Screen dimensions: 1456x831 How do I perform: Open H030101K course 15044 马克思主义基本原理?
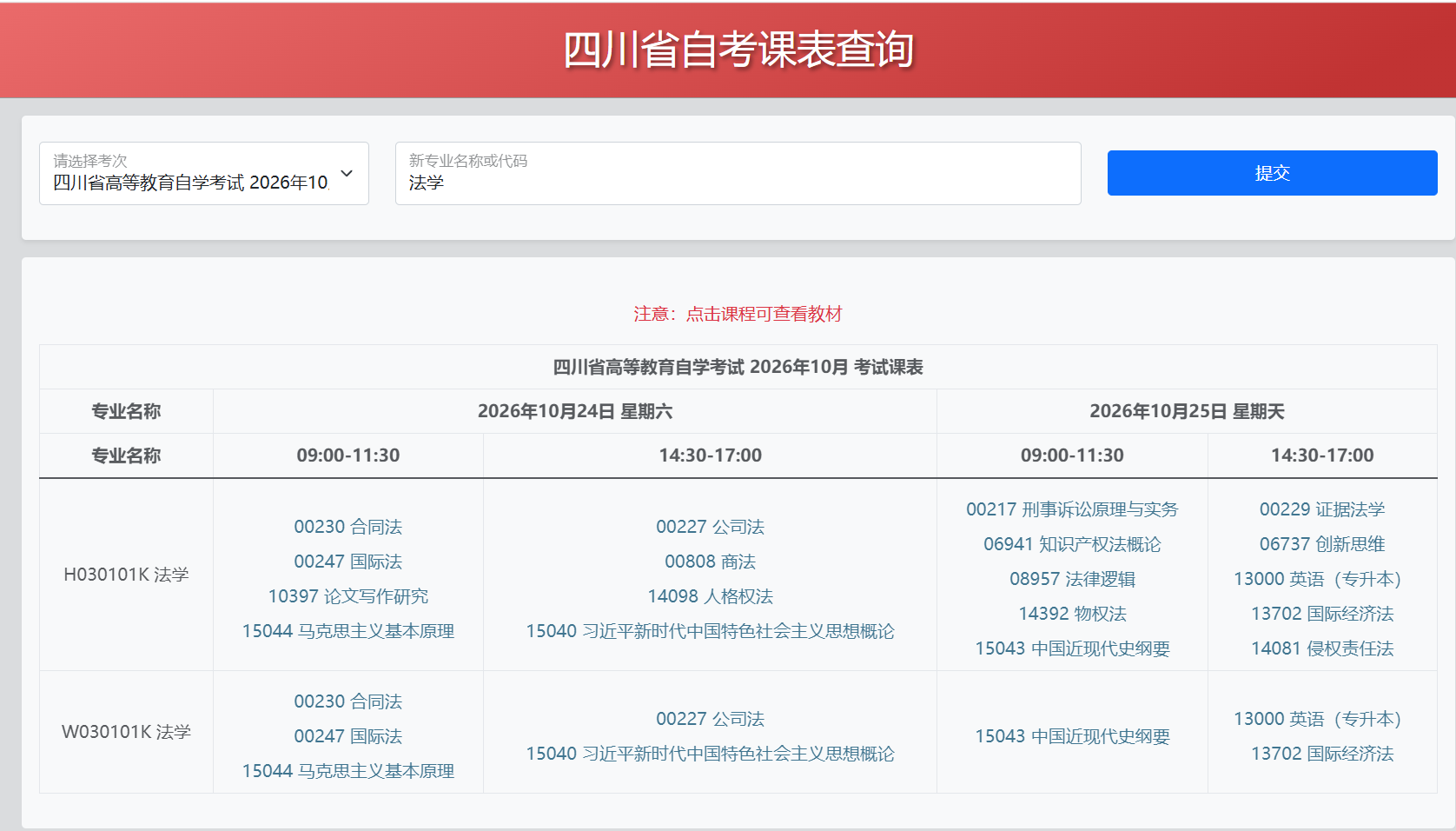[348, 631]
